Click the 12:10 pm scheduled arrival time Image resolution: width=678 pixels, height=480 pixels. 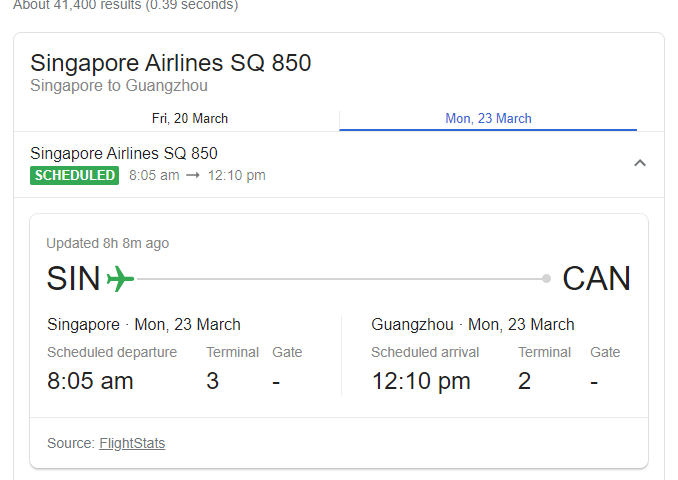(x=421, y=381)
